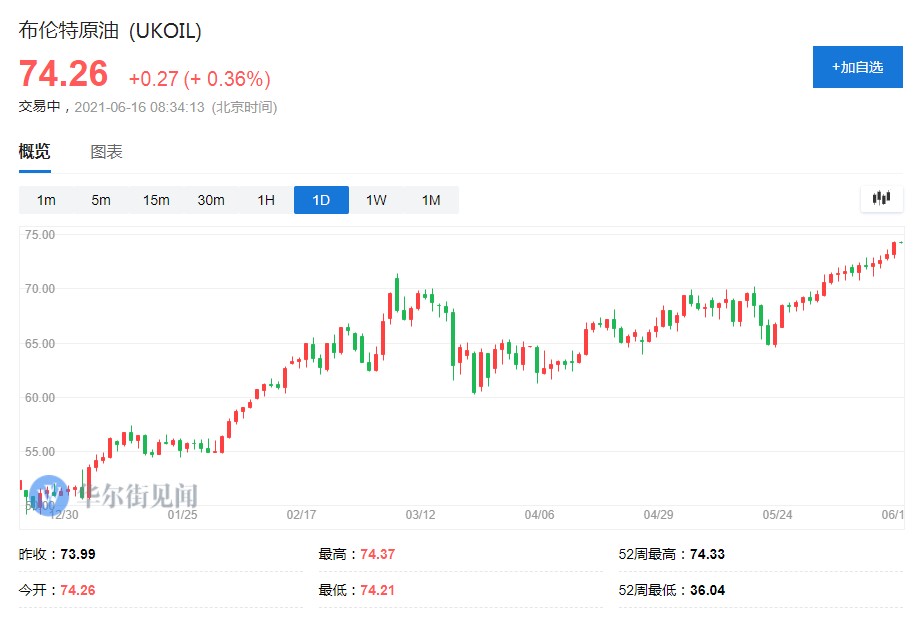Switch chart to 5m interval
This screenshot has height=627, width=922.
tap(101, 200)
